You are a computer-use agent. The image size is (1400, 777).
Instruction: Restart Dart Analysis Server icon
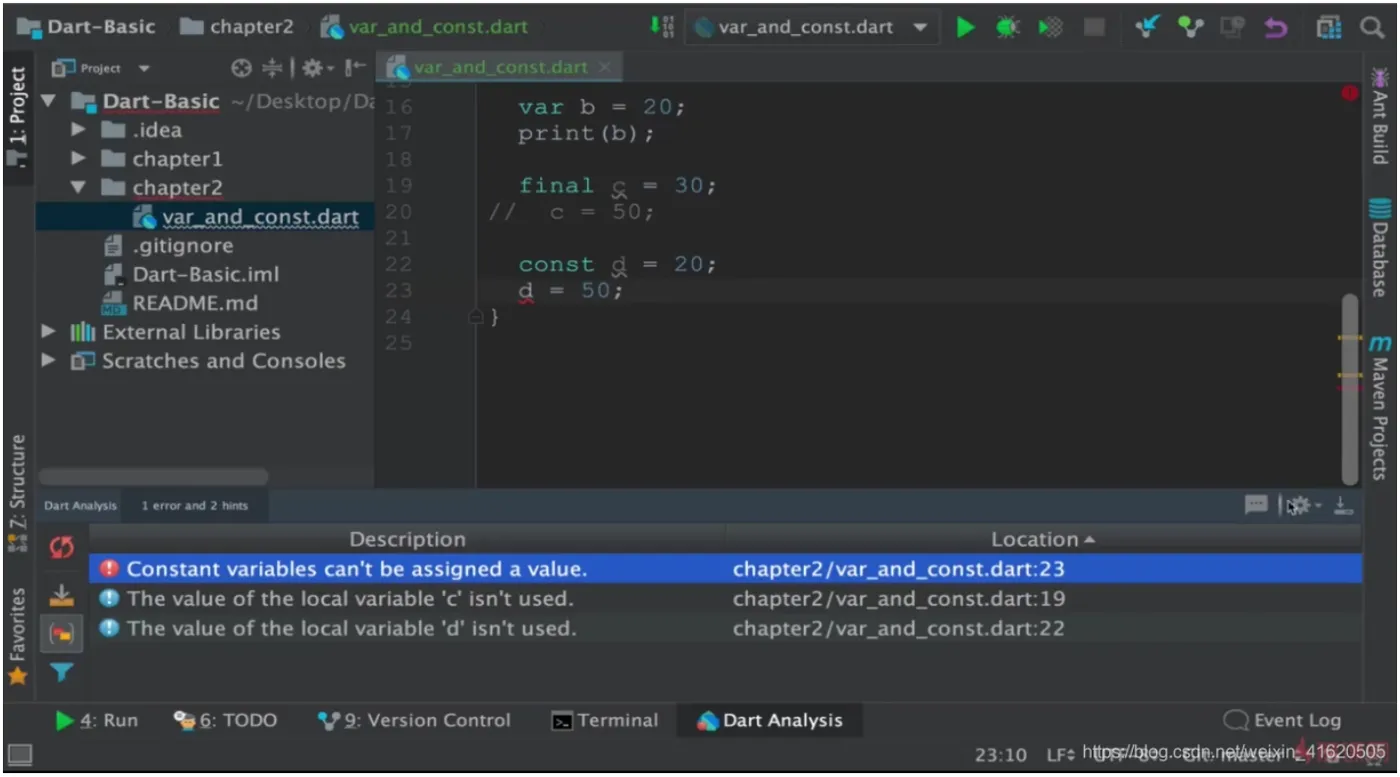[62, 547]
